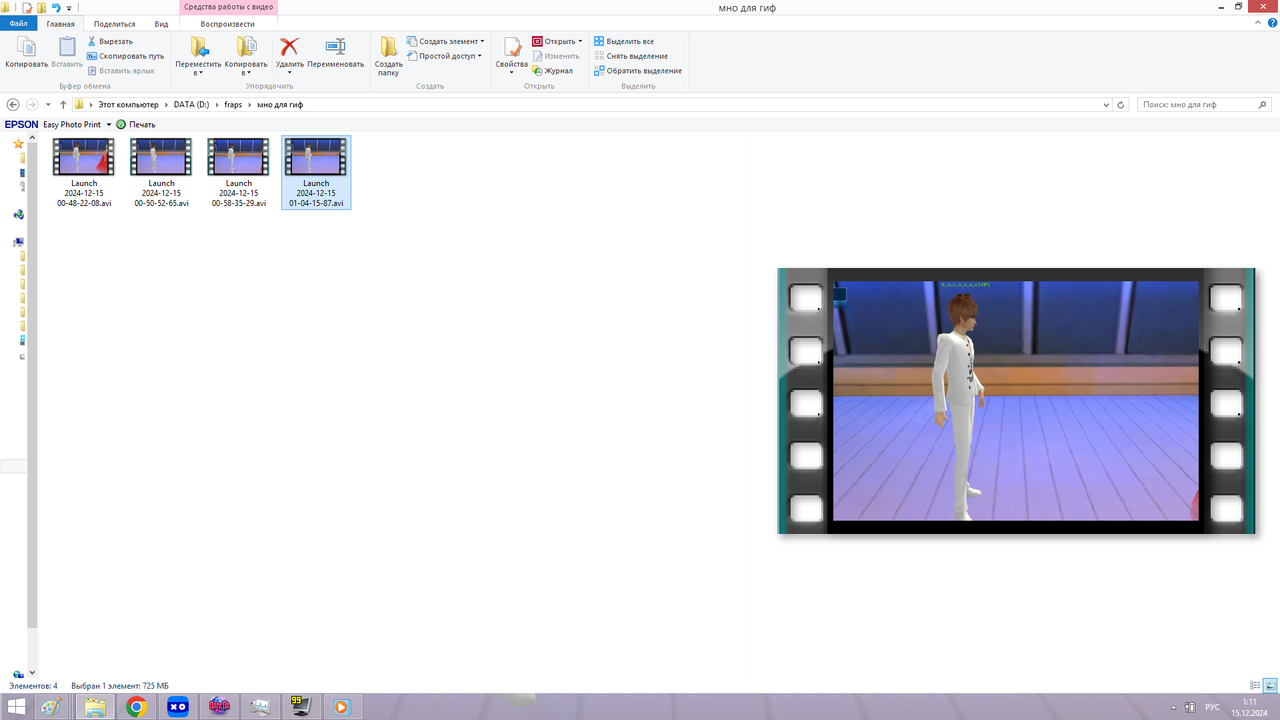The width and height of the screenshot is (1280, 720).
Task: Expand Создать элемент dropdown
Action: coord(482,42)
